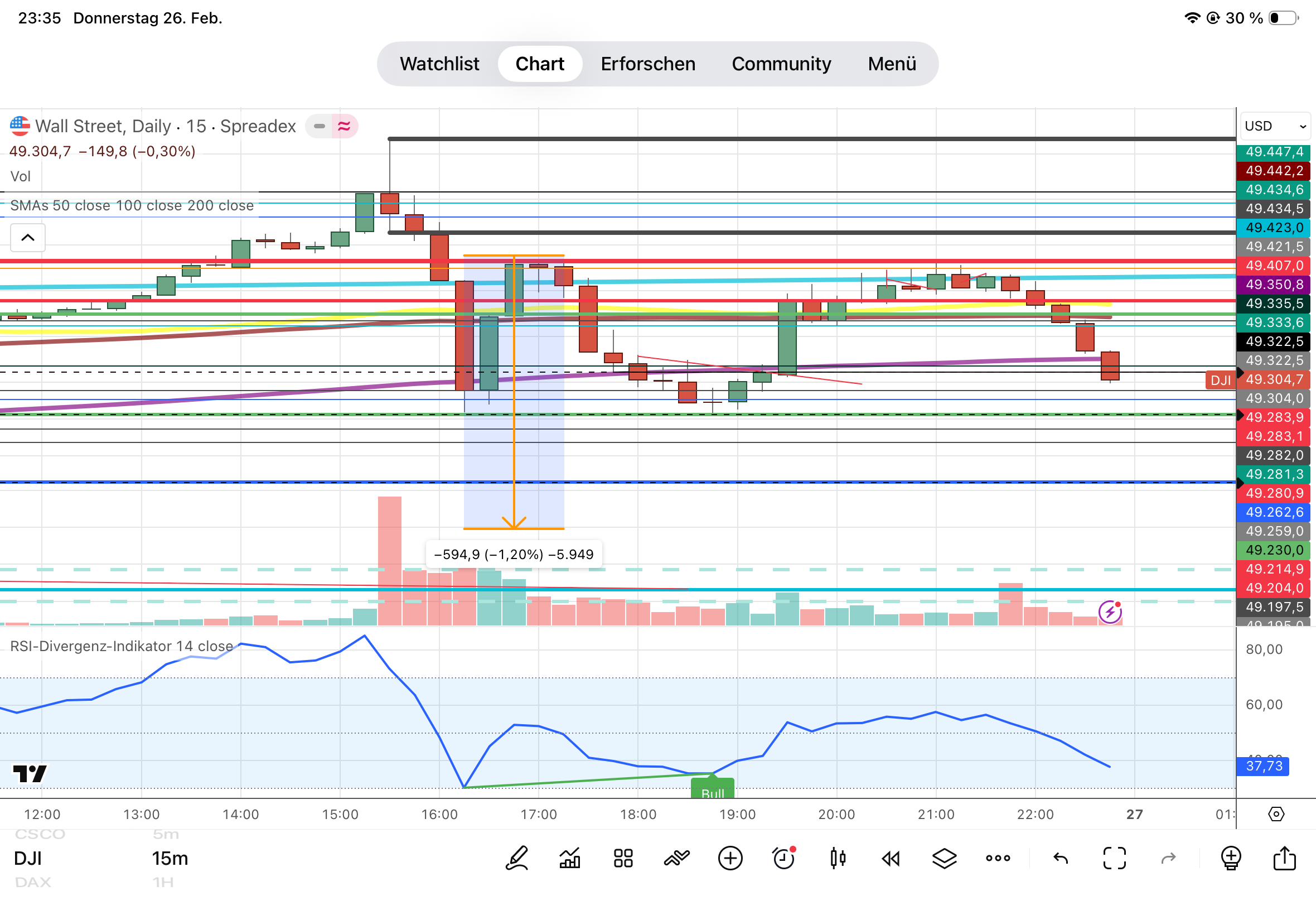Start bar replay rewind icon
The width and height of the screenshot is (1316, 915).
coord(891,858)
